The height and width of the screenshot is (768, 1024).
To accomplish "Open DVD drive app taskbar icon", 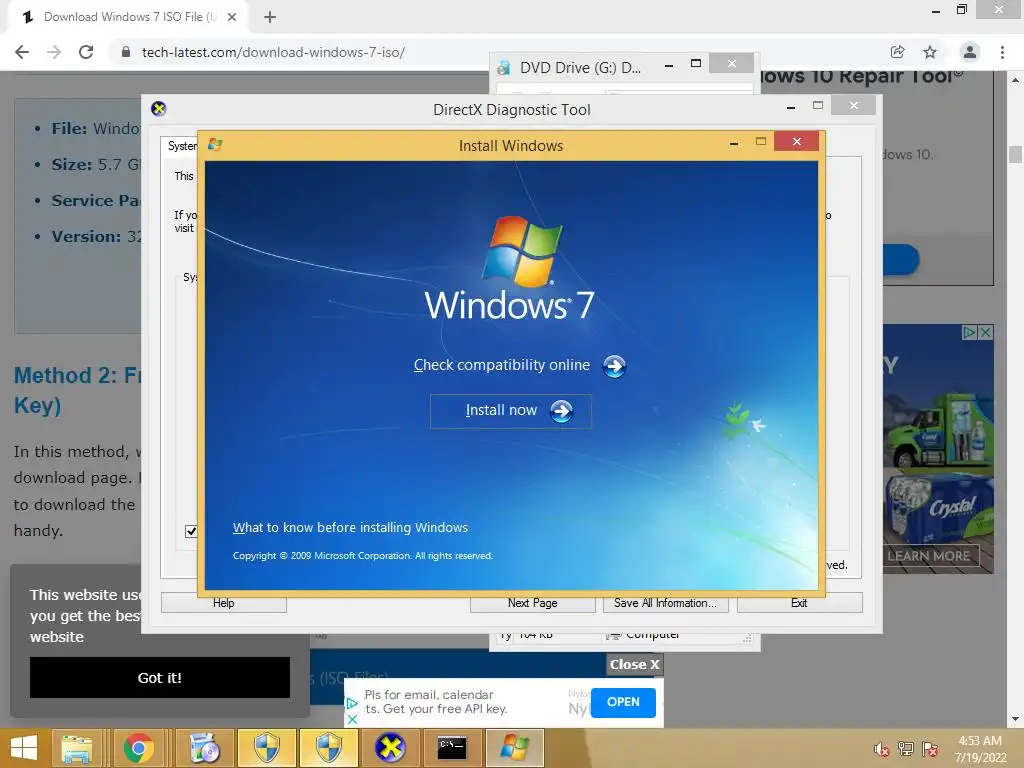I will (204, 748).
